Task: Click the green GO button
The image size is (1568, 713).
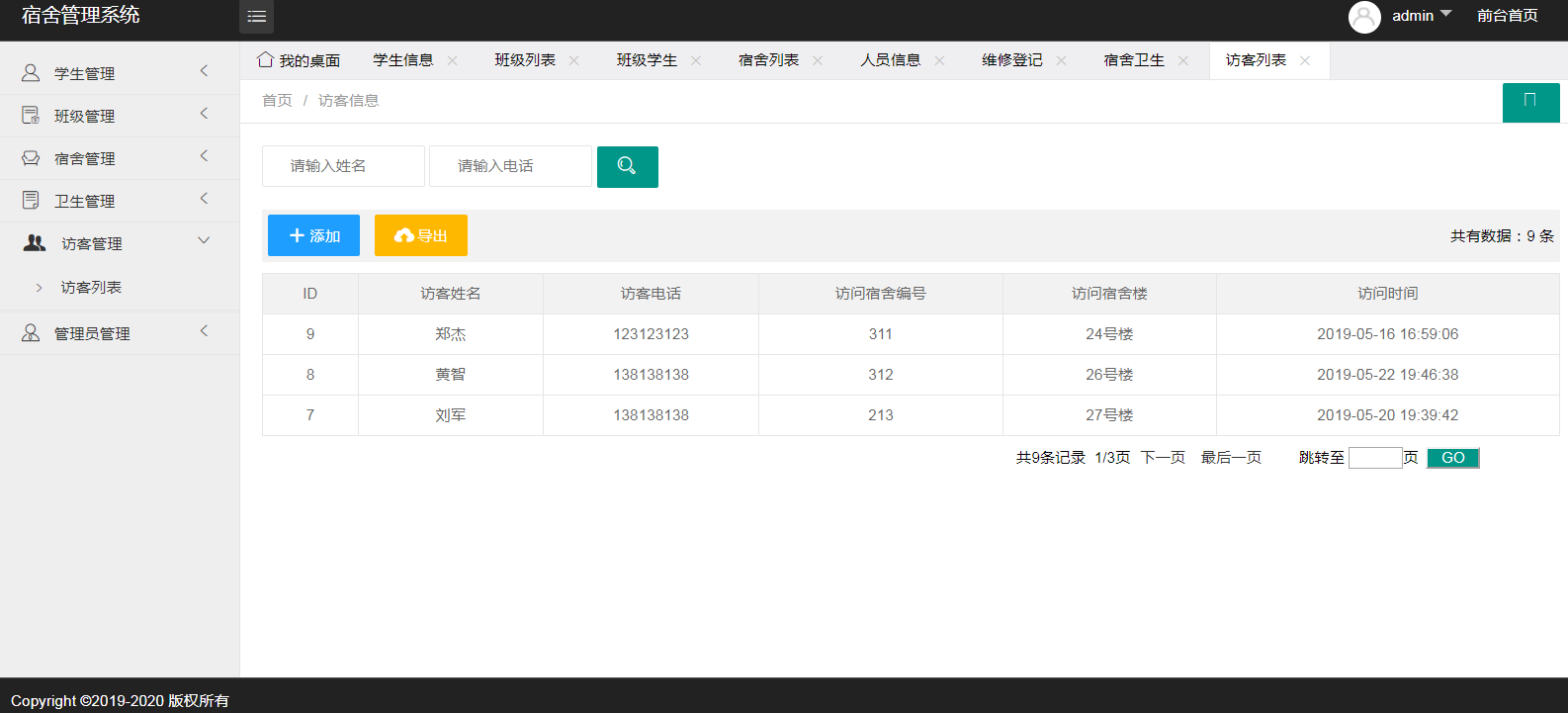Action: click(x=1453, y=458)
